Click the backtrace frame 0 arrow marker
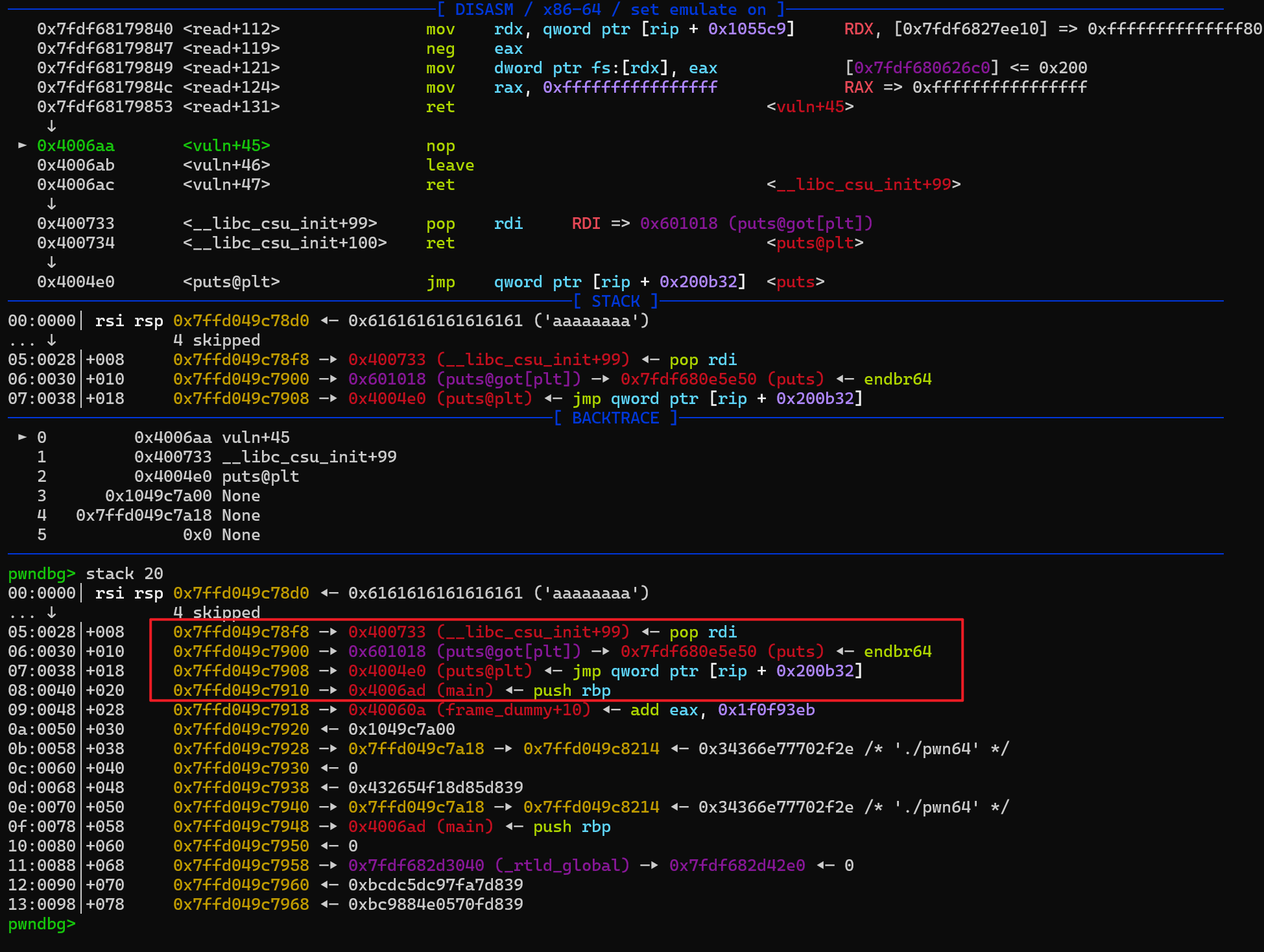Screen dimensions: 1264x952 23,437
